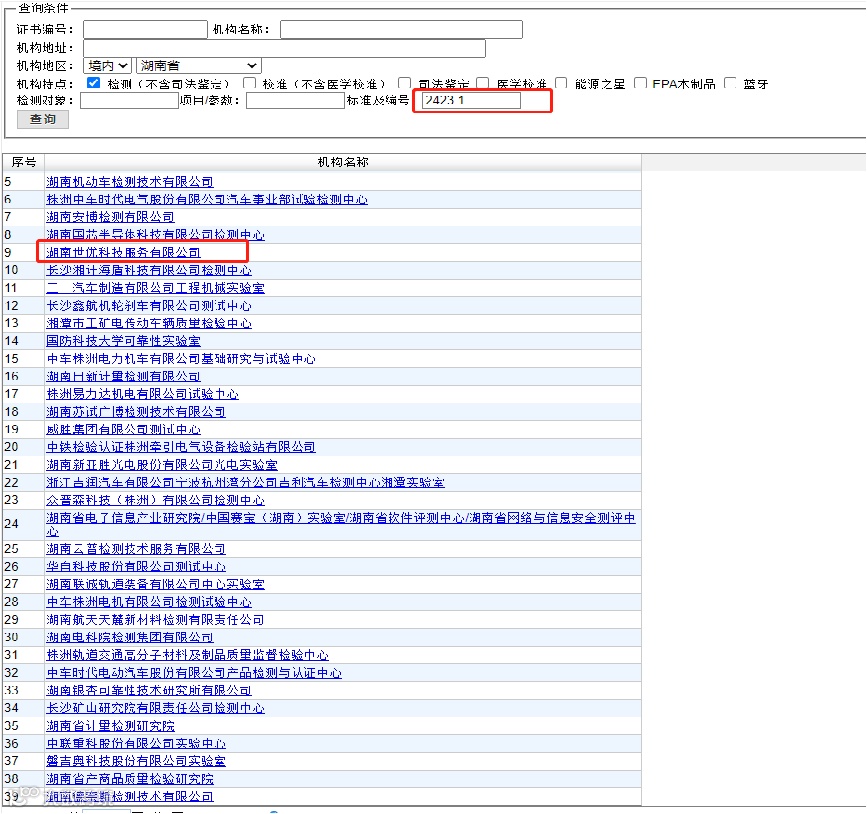This screenshot has width=867, height=814.
Task: Click the 检测对象 input field
Action: [129, 101]
